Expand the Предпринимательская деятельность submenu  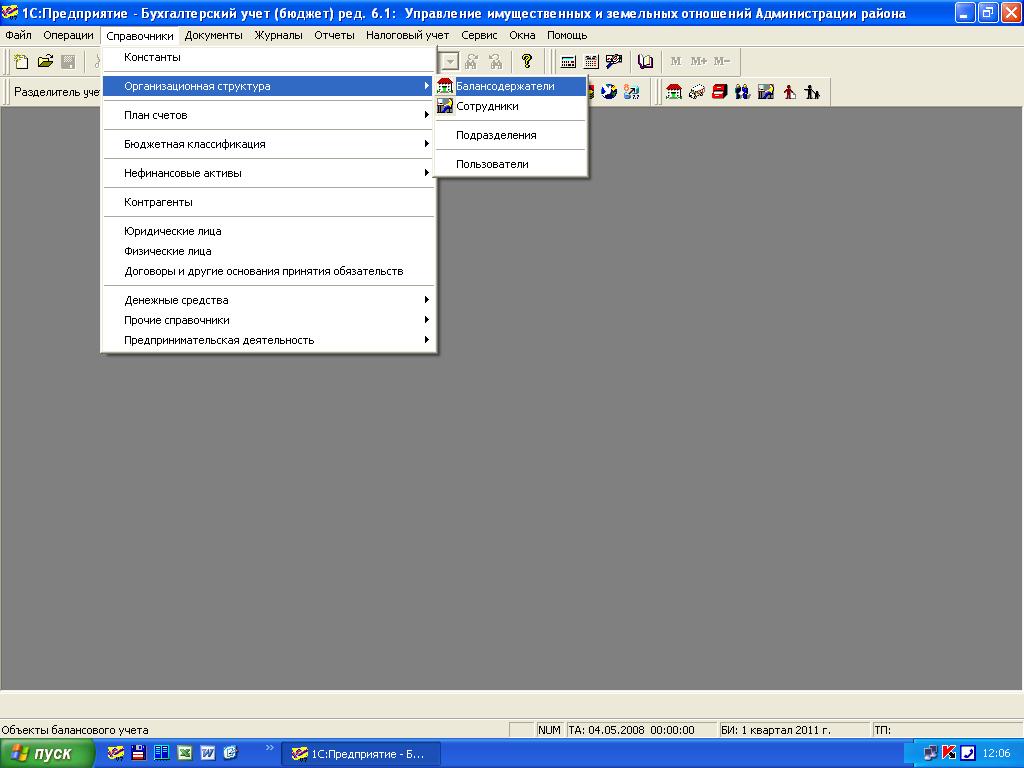click(x=268, y=340)
